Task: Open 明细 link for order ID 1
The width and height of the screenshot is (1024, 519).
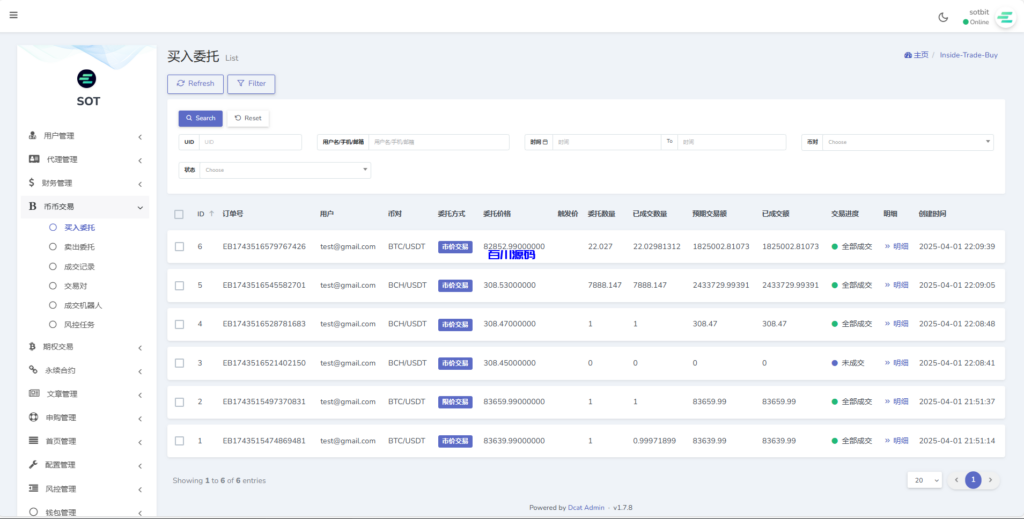Action: coord(897,441)
